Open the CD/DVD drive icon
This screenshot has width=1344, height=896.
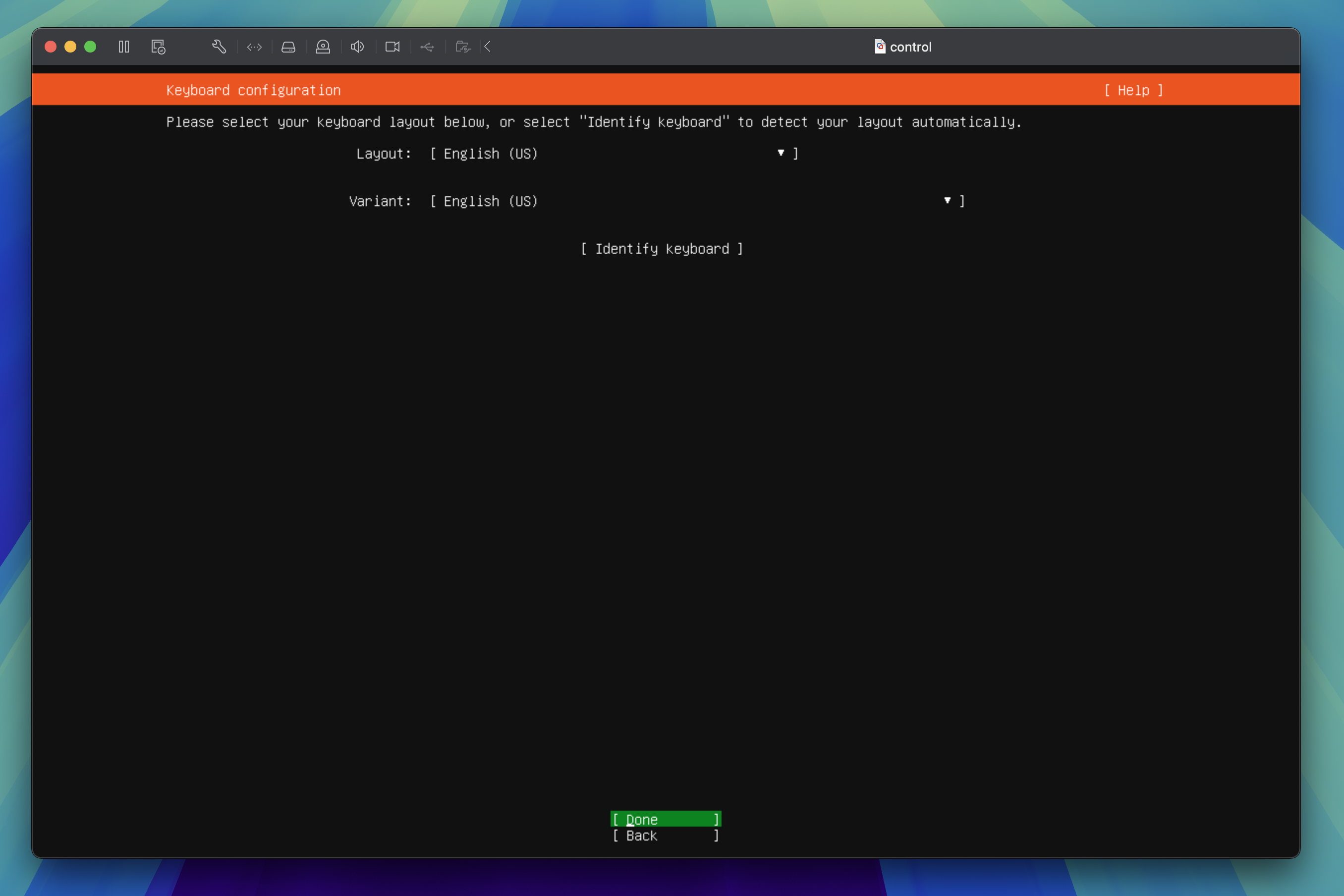(x=323, y=47)
